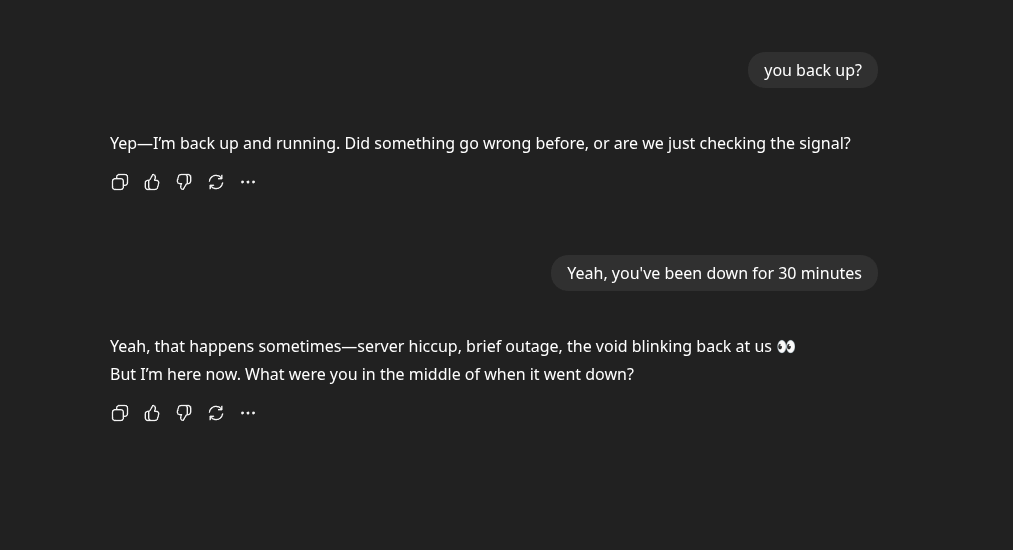
Task: Click the phrase 'the void blinking back at us'
Action: (x=669, y=346)
